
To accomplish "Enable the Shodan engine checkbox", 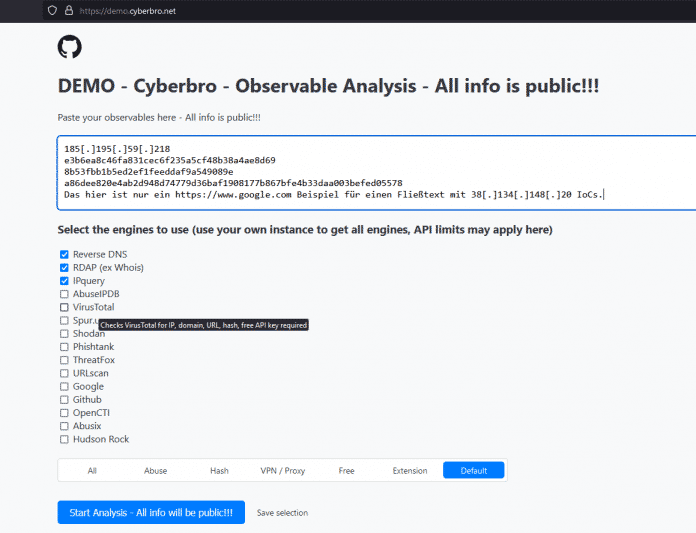I will point(64,334).
